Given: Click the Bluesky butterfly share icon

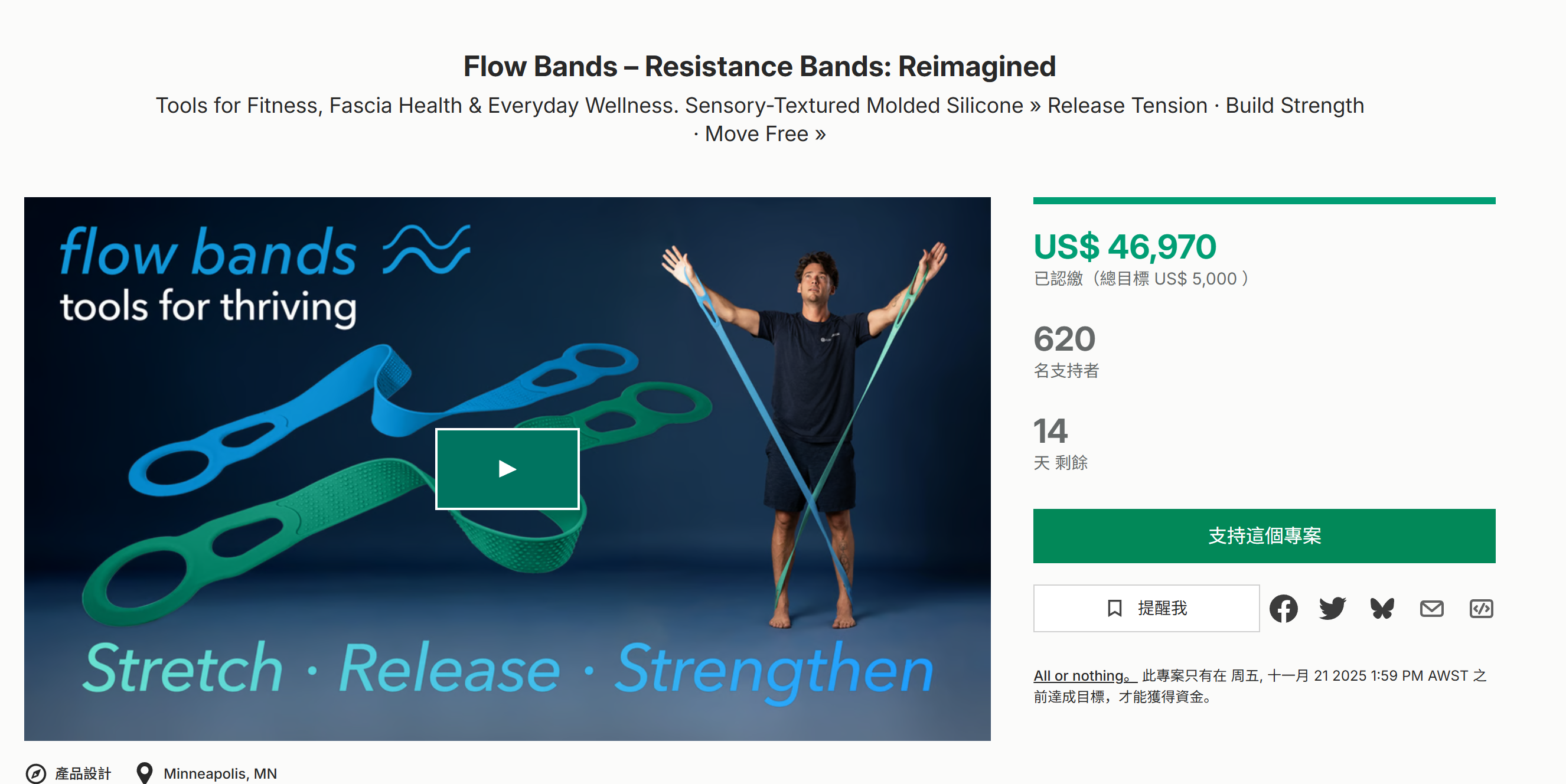Looking at the screenshot, I should pyautogui.click(x=1382, y=608).
